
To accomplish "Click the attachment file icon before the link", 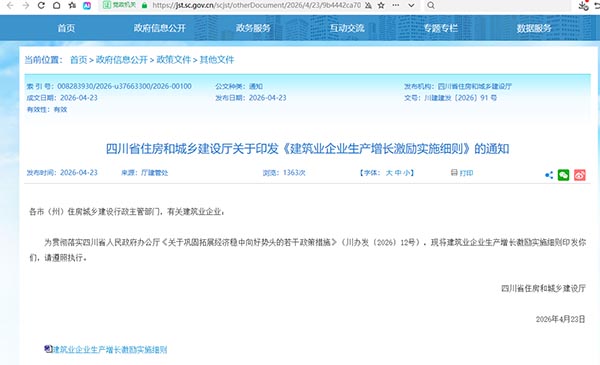I will pos(48,349).
